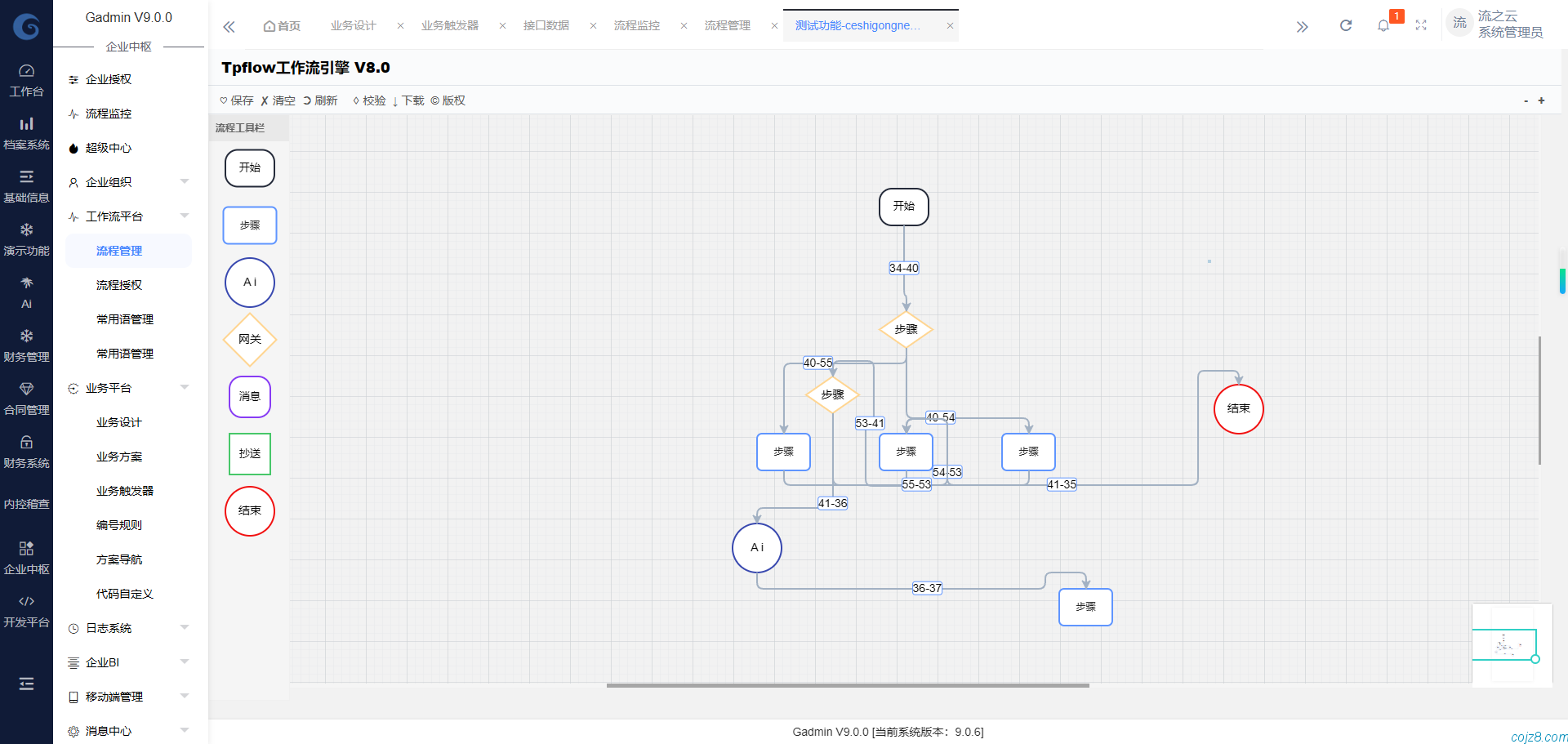The width and height of the screenshot is (1568, 744).
Task: Pick the 网关 gateway diamond tool
Action: point(249,340)
